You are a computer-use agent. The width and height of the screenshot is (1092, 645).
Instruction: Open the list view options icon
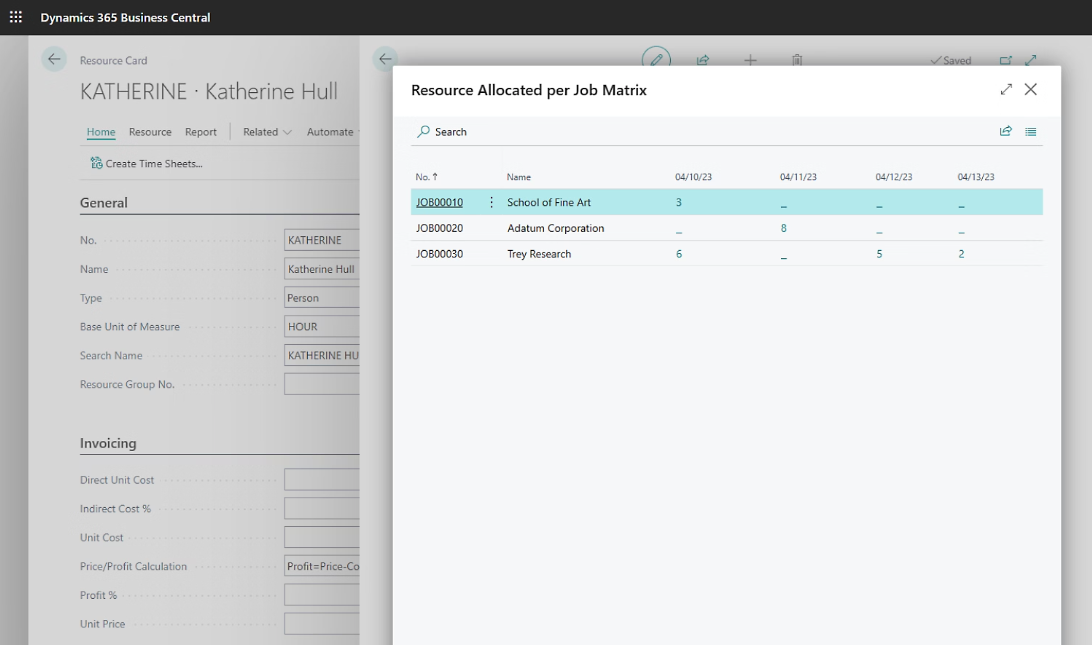(x=1031, y=131)
